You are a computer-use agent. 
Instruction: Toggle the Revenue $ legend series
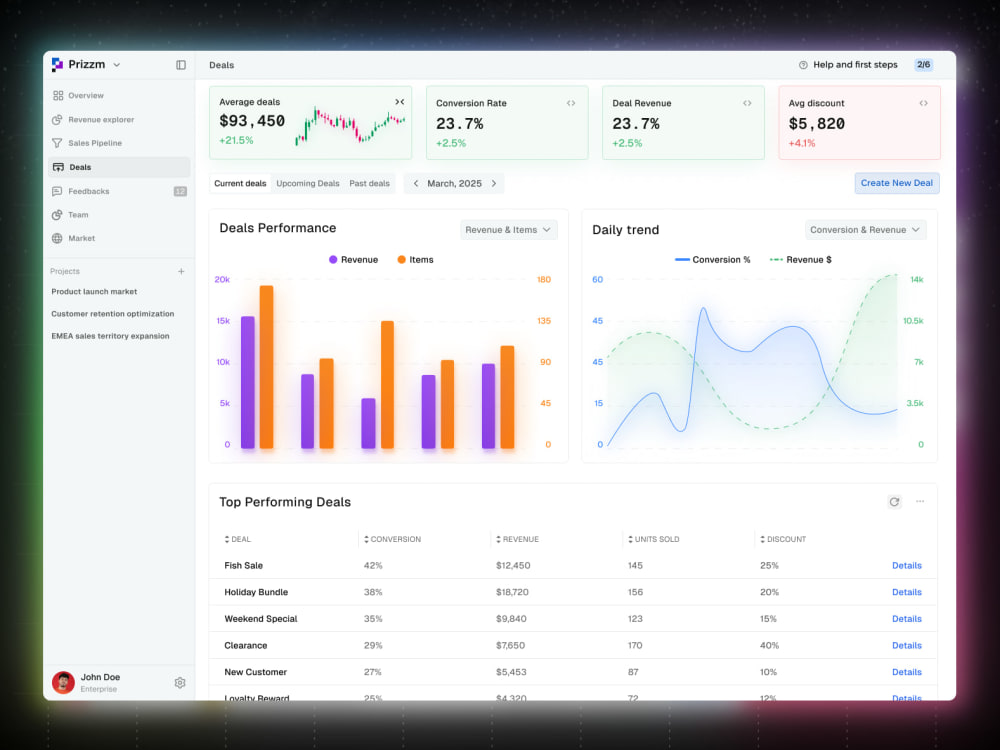tap(800, 260)
